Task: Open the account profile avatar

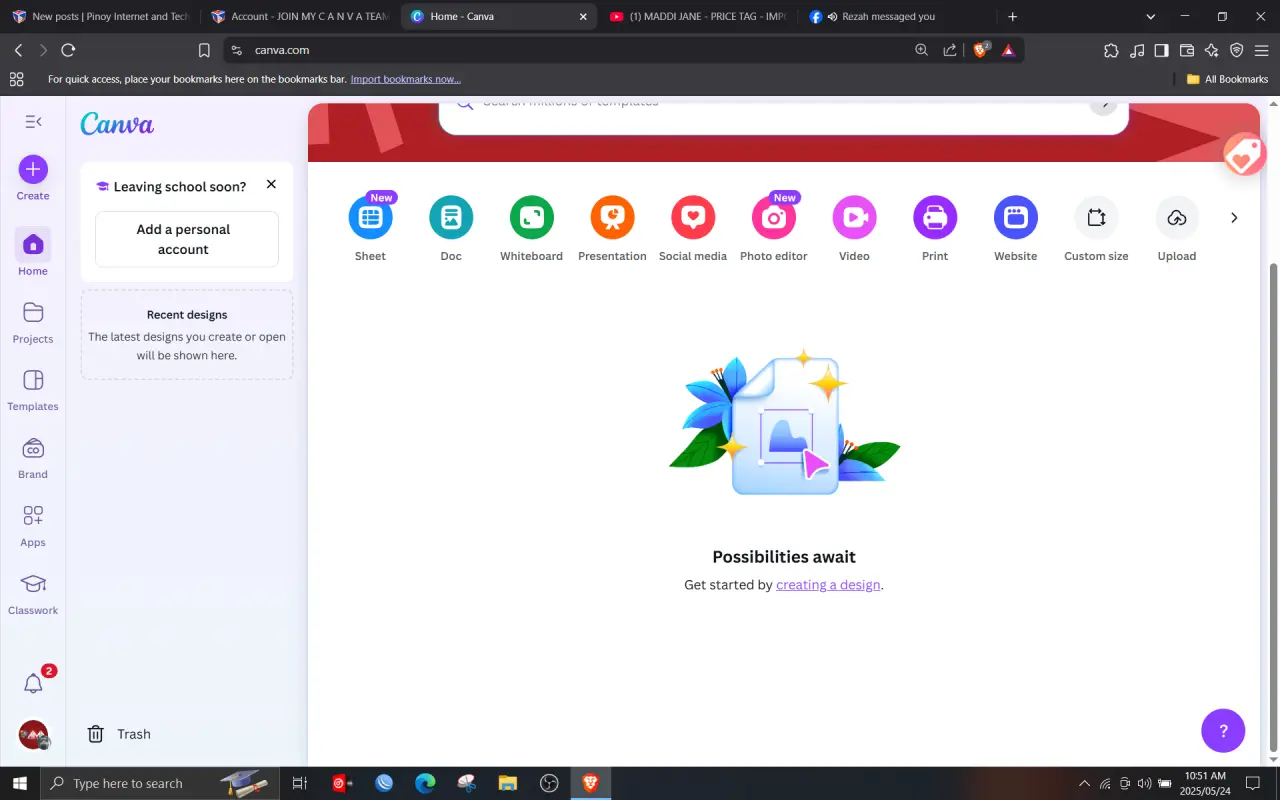Action: tap(33, 735)
